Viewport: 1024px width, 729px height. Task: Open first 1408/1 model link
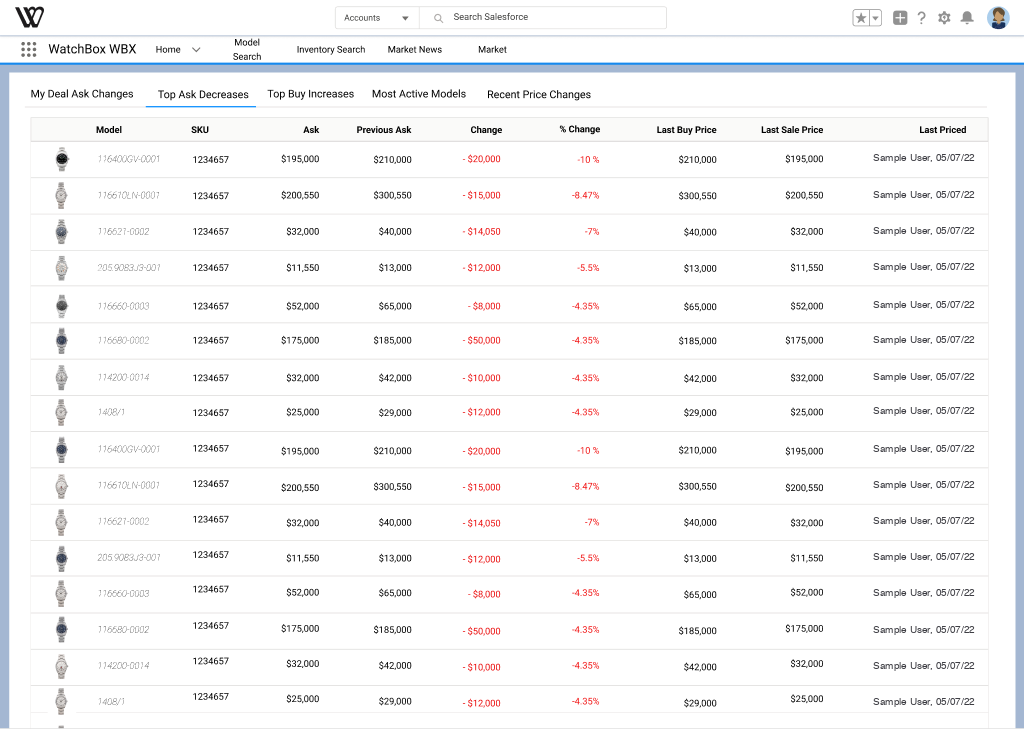point(111,412)
